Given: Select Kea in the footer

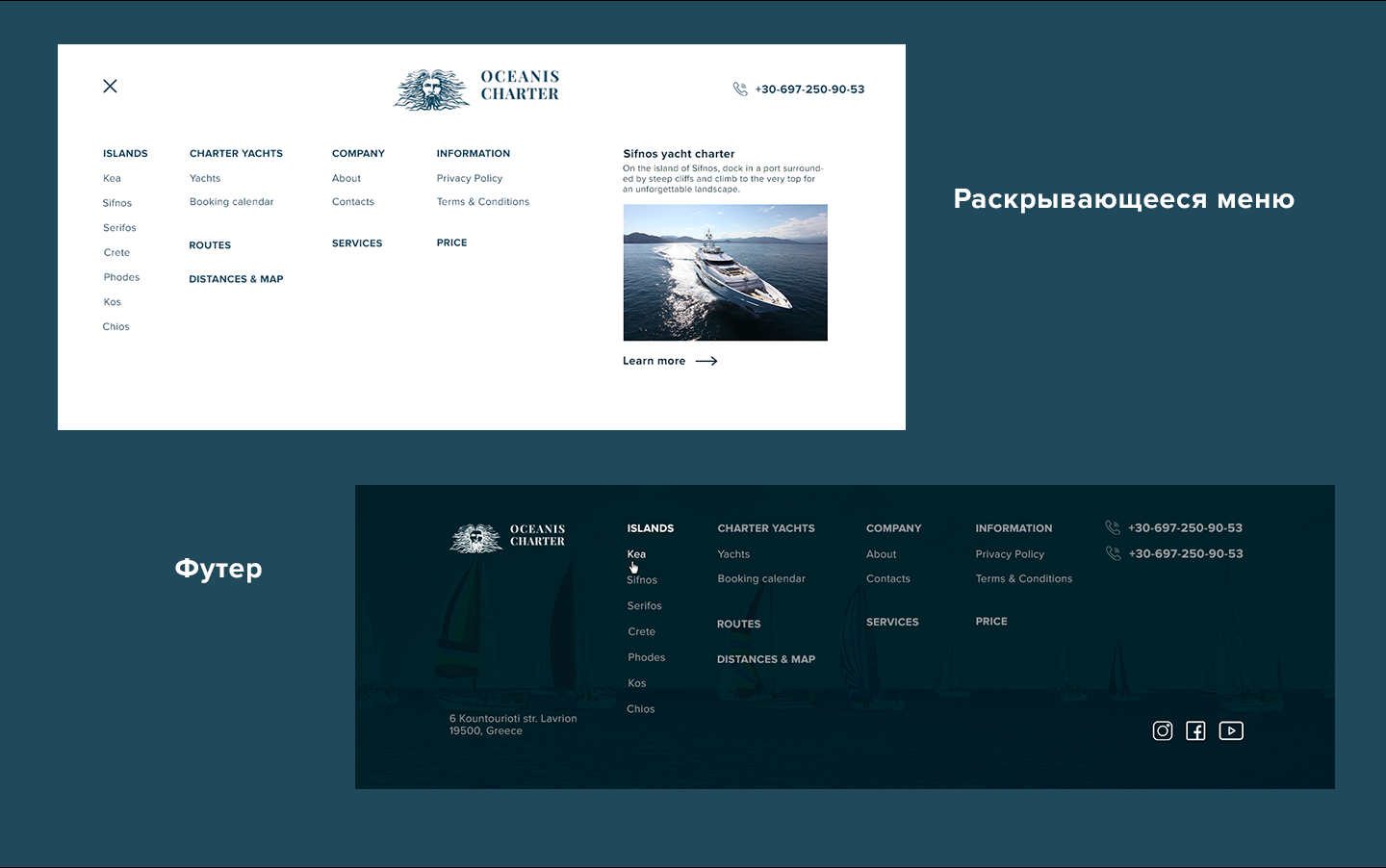Looking at the screenshot, I should [x=636, y=554].
